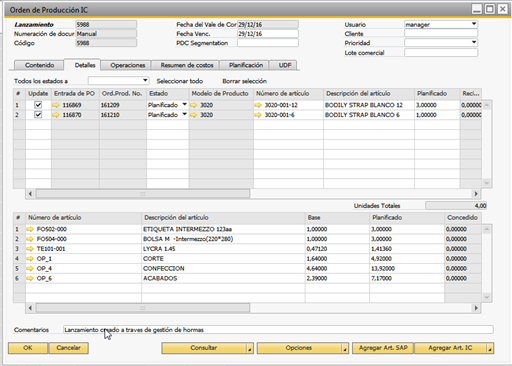
Task: Open the Todos los estados a dropdown
Action: tap(145, 80)
